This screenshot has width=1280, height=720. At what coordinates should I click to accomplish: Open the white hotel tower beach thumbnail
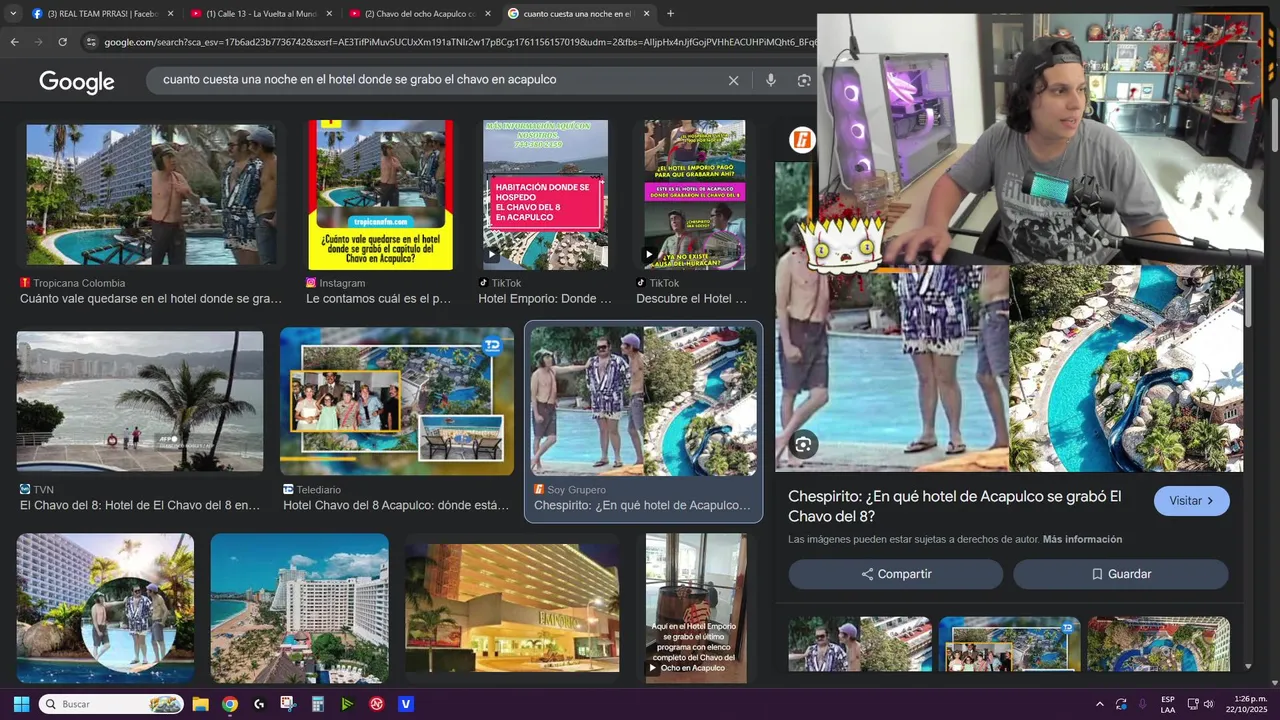tap(299, 608)
